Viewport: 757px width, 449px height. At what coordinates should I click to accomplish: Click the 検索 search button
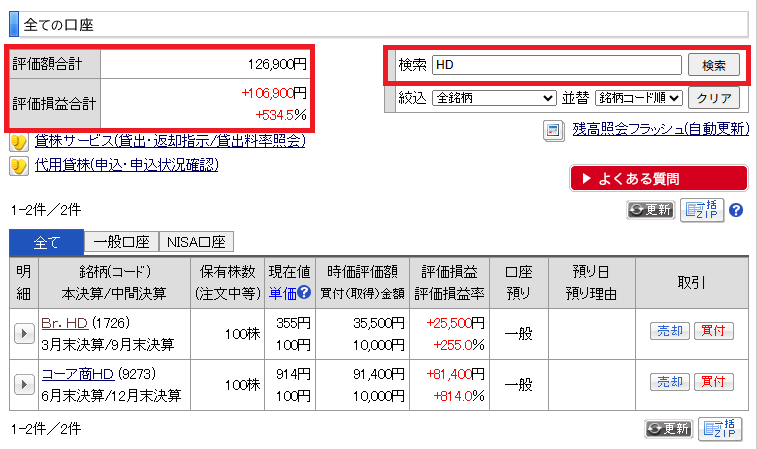(x=713, y=65)
